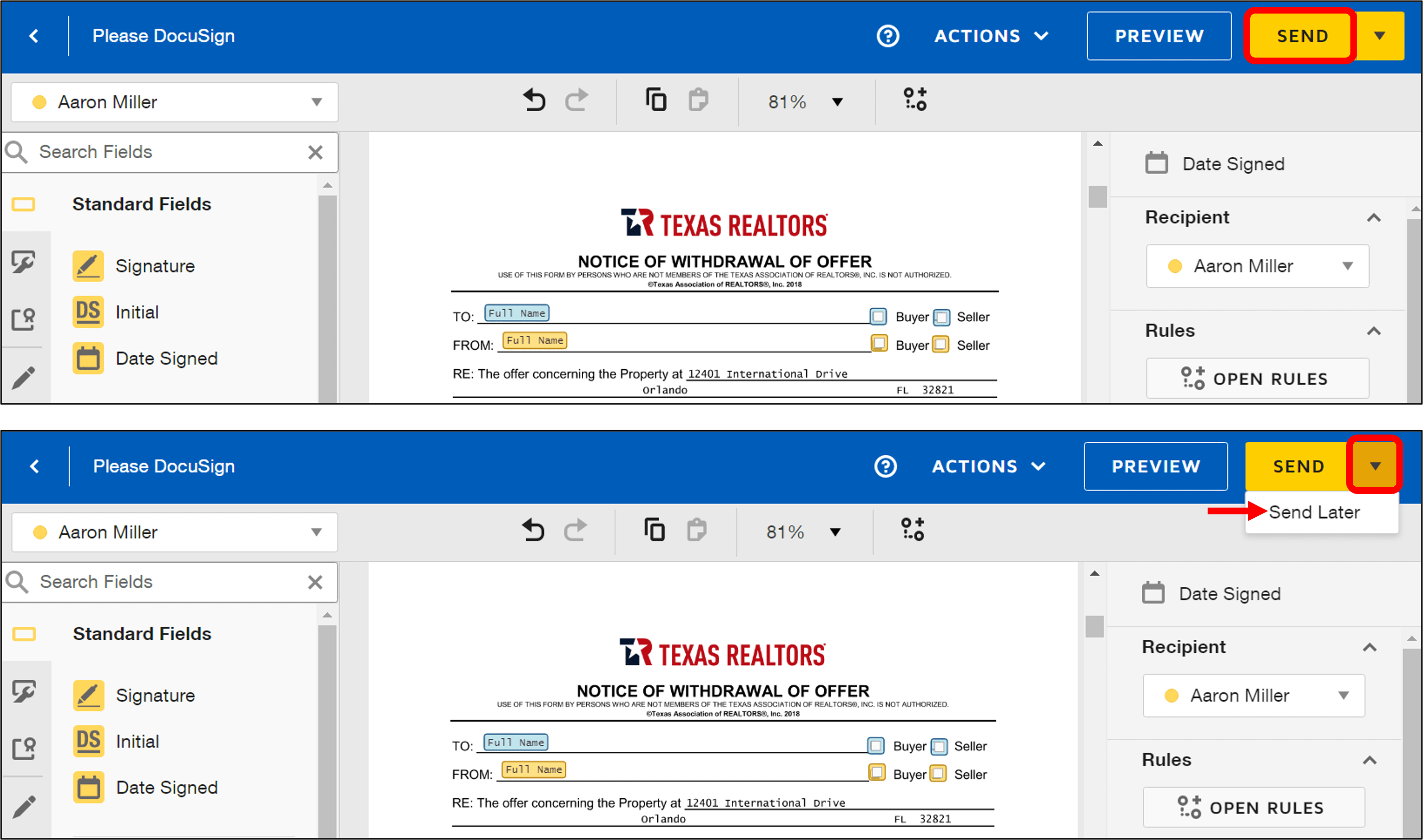Viewport: 1423px width, 840px height.
Task: Select the Initial field tool
Action: point(136,312)
